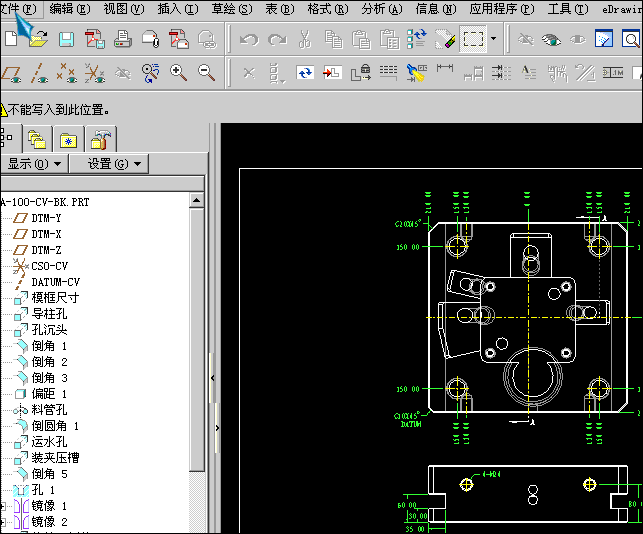Open the 视图(V) menu
The width and height of the screenshot is (643, 534).
tap(124, 9)
